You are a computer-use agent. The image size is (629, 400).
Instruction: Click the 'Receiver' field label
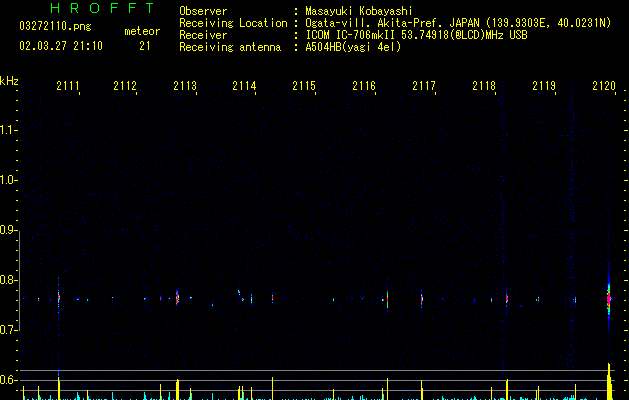(203, 35)
